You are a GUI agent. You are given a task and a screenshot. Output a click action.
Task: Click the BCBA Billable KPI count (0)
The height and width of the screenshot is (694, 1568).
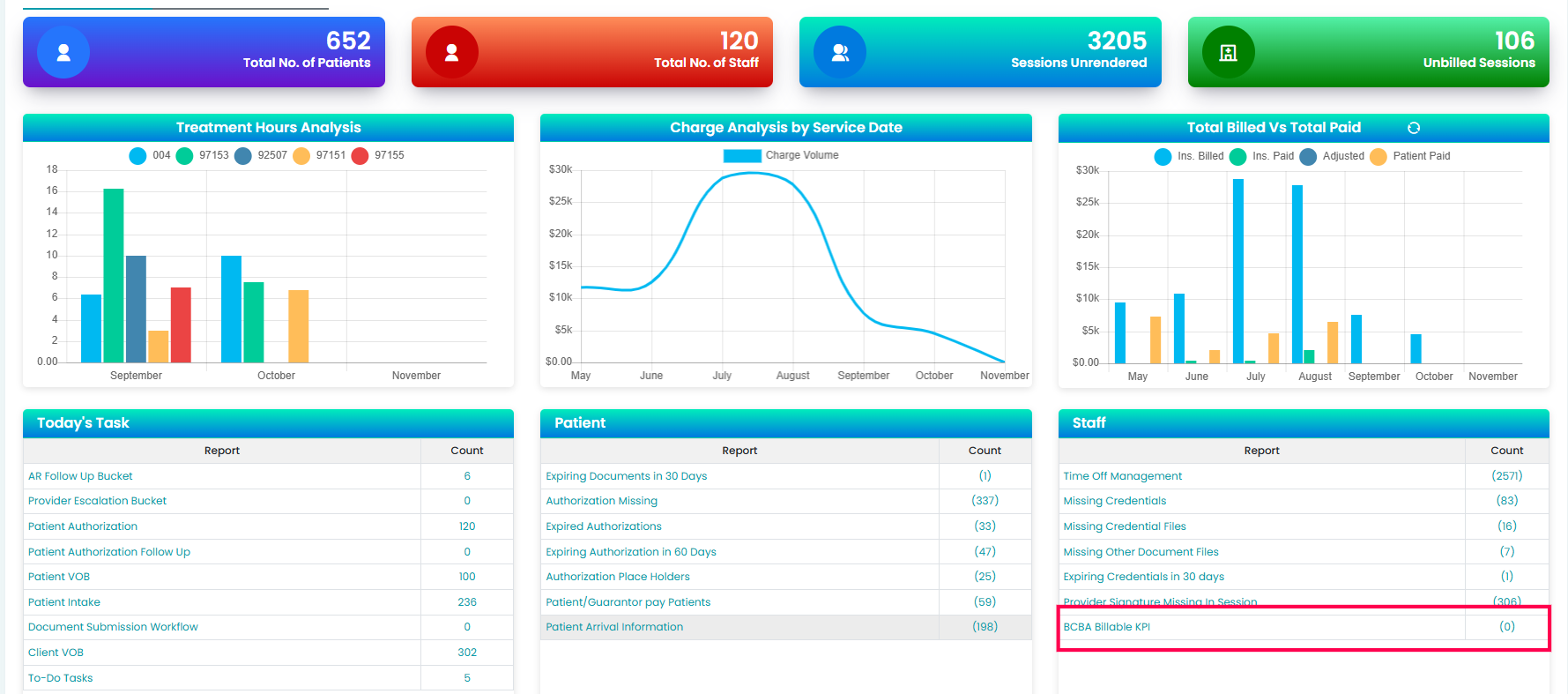click(x=1507, y=627)
